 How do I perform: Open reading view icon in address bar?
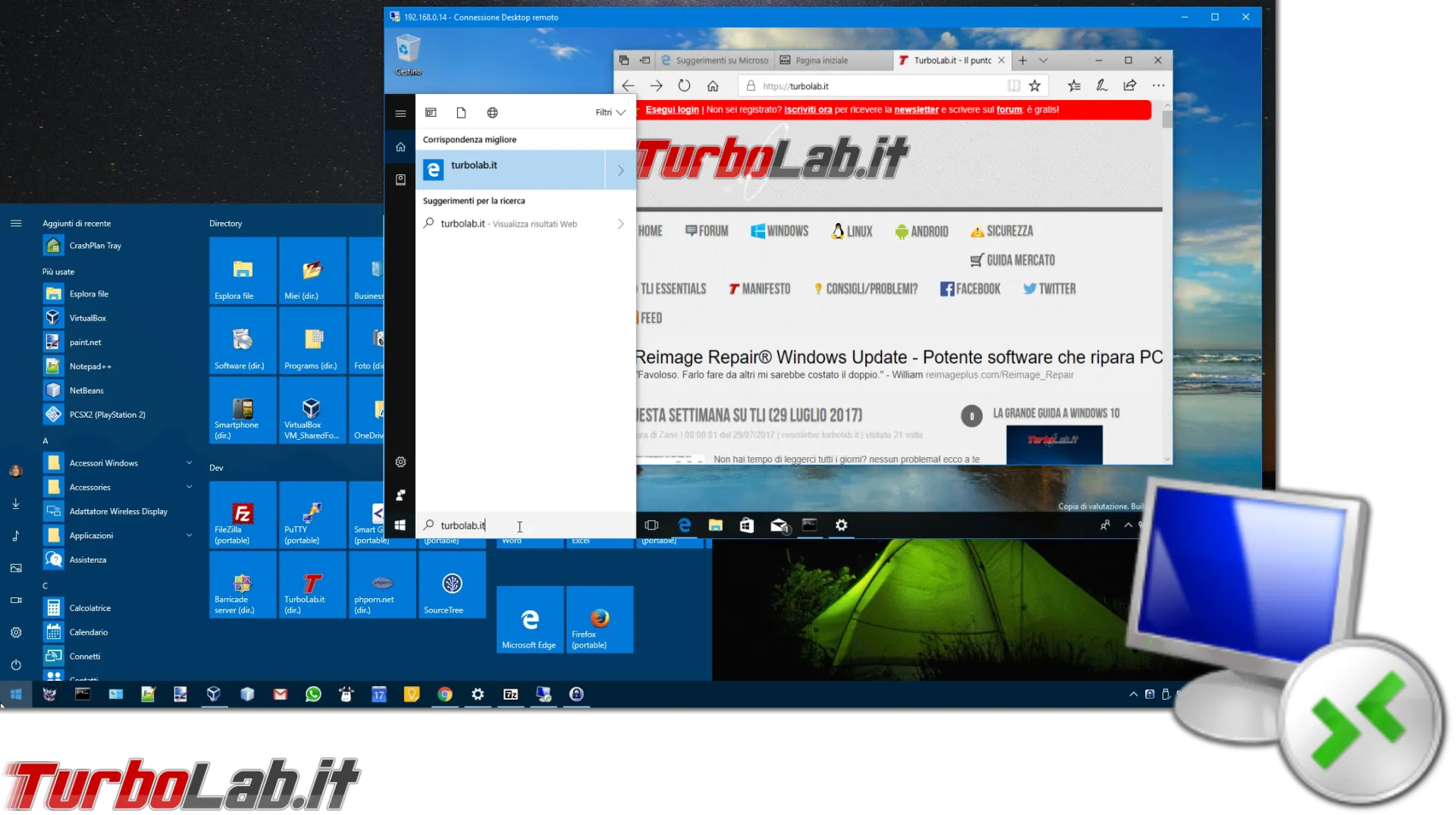(1014, 86)
